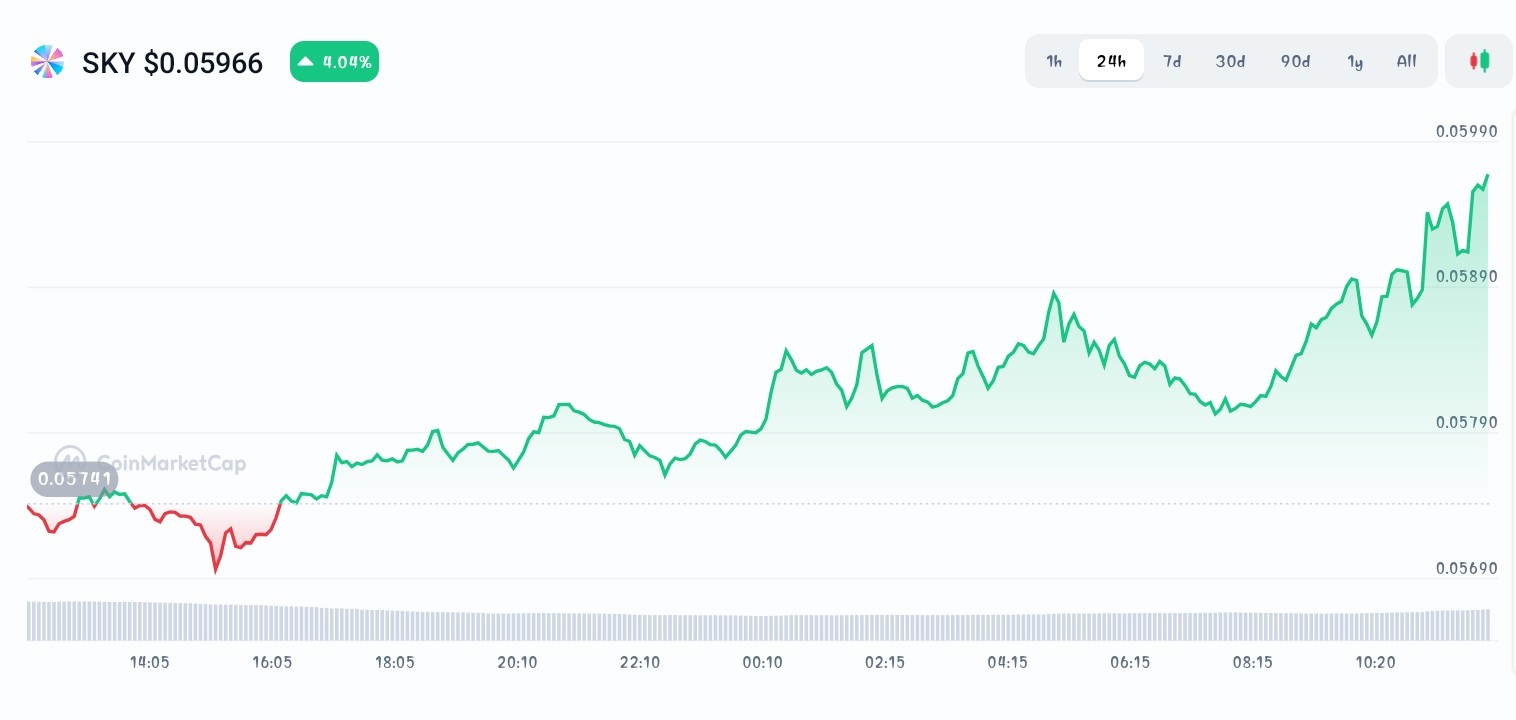Click the 22:10 time axis label
Viewport: 1516px width, 720px height.
640,662
